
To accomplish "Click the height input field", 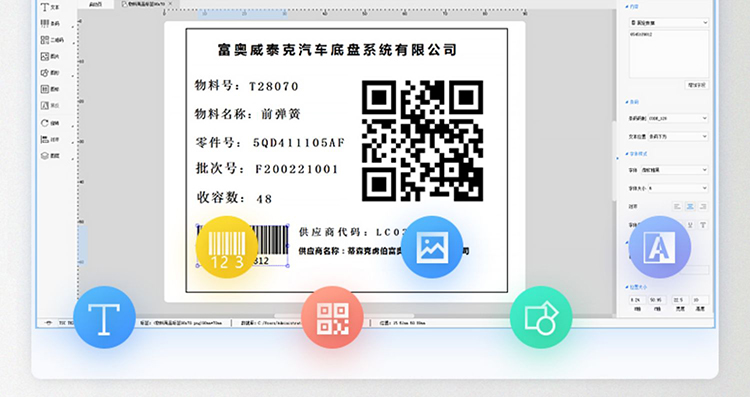I will point(700,300).
